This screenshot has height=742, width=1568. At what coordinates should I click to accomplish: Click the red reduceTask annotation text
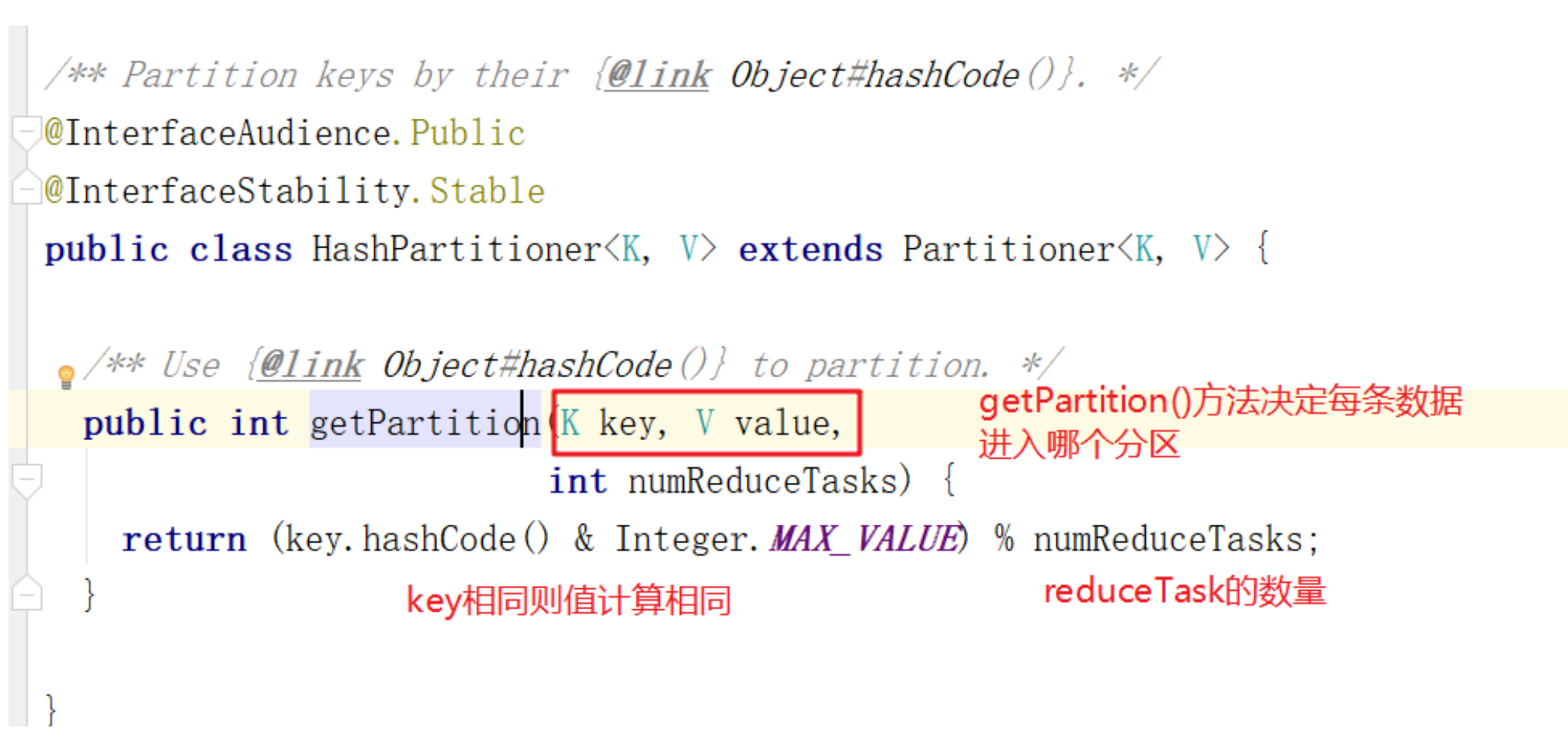pyautogui.click(x=1185, y=591)
